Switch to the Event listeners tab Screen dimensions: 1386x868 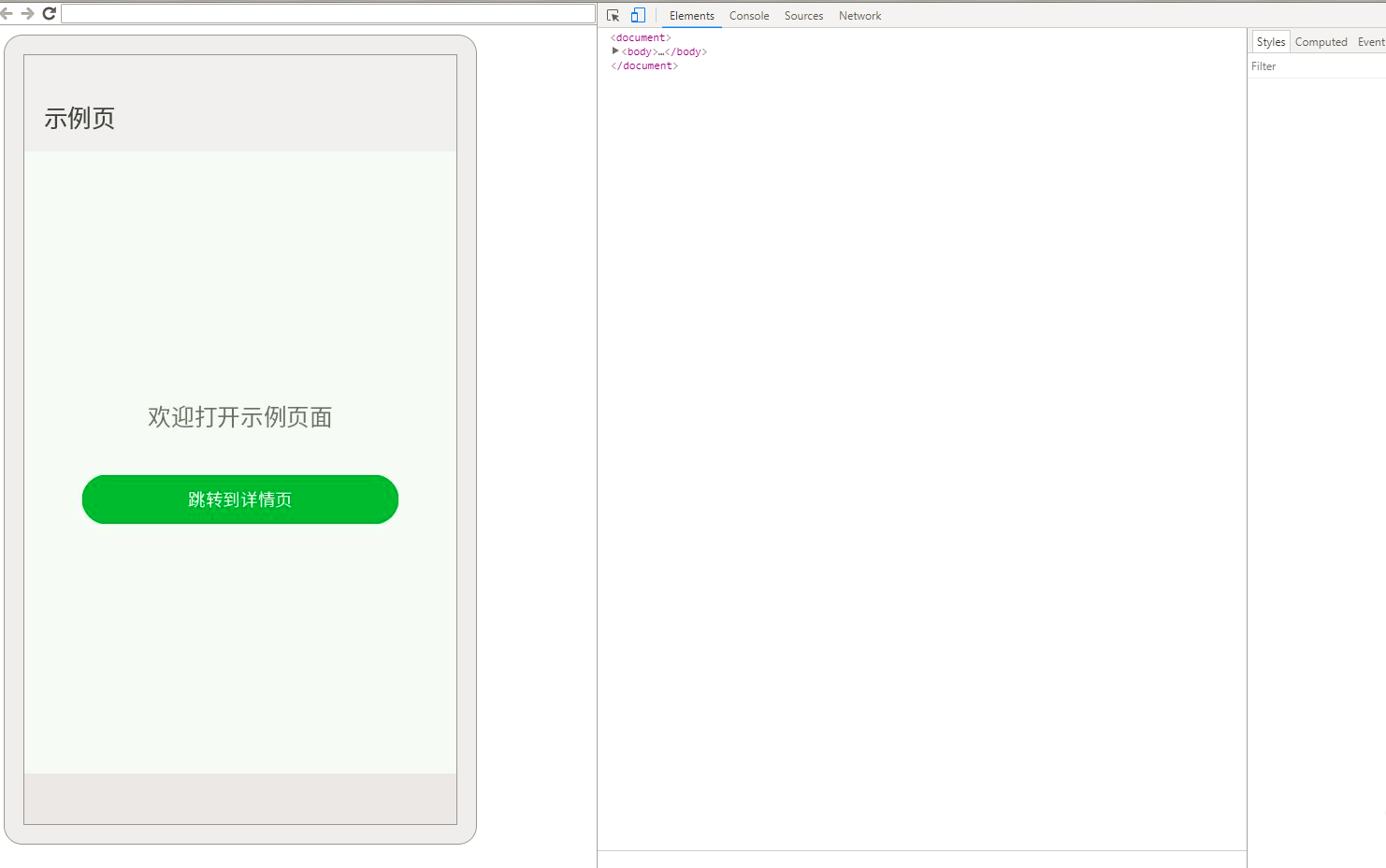[x=1370, y=41]
